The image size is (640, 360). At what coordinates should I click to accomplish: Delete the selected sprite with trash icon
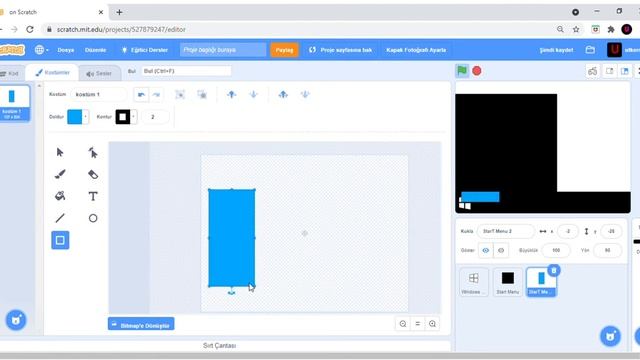pos(554,270)
